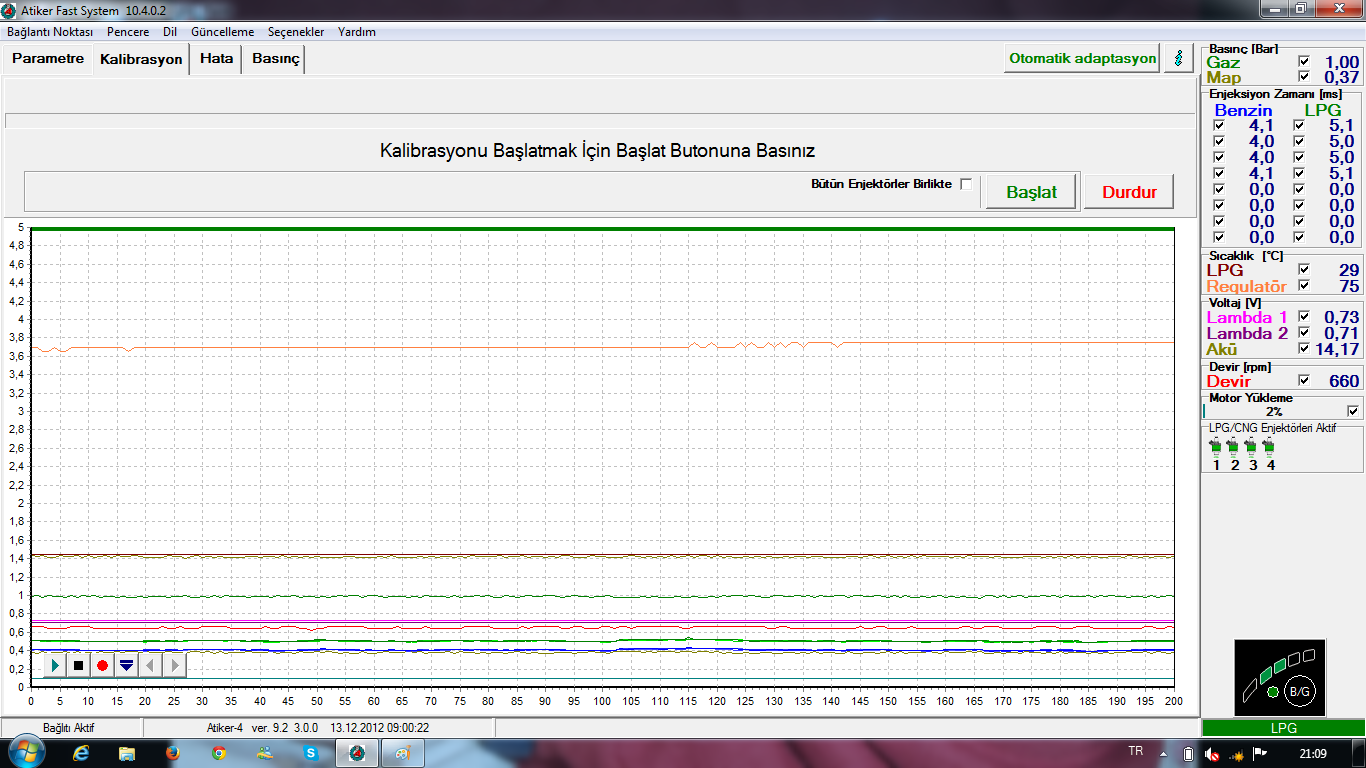Image resolution: width=1366 pixels, height=768 pixels.
Task: Click the muted volume tray icon
Action: click(x=1211, y=753)
